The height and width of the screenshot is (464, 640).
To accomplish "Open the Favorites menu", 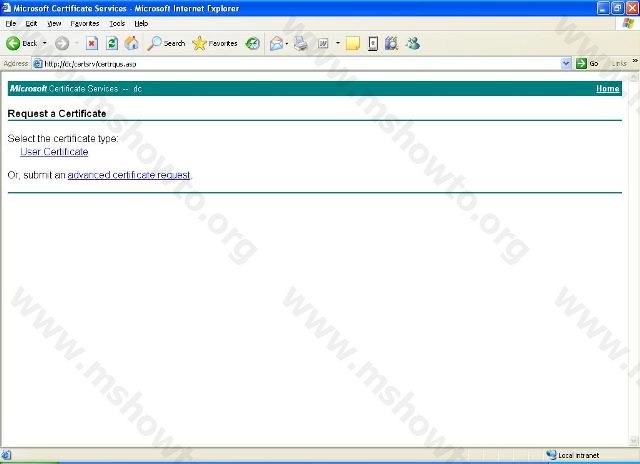I will (84, 22).
